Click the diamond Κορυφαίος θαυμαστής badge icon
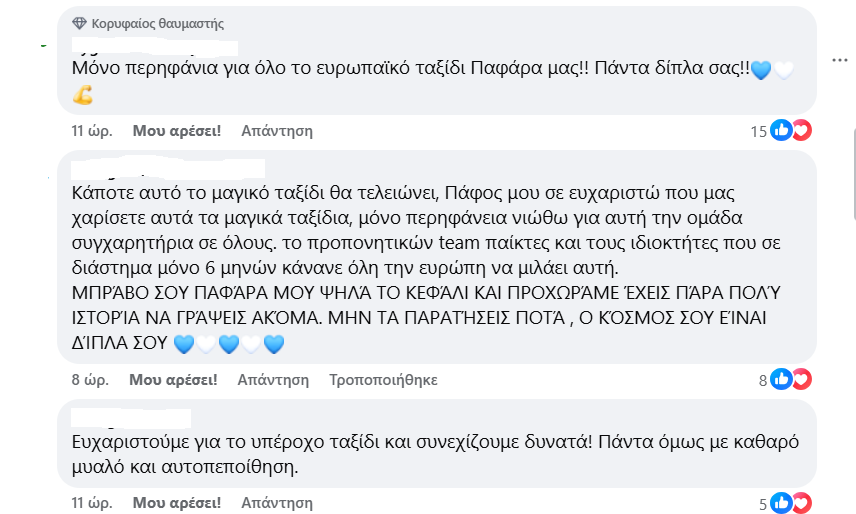This screenshot has width=856, height=514. click(79, 23)
